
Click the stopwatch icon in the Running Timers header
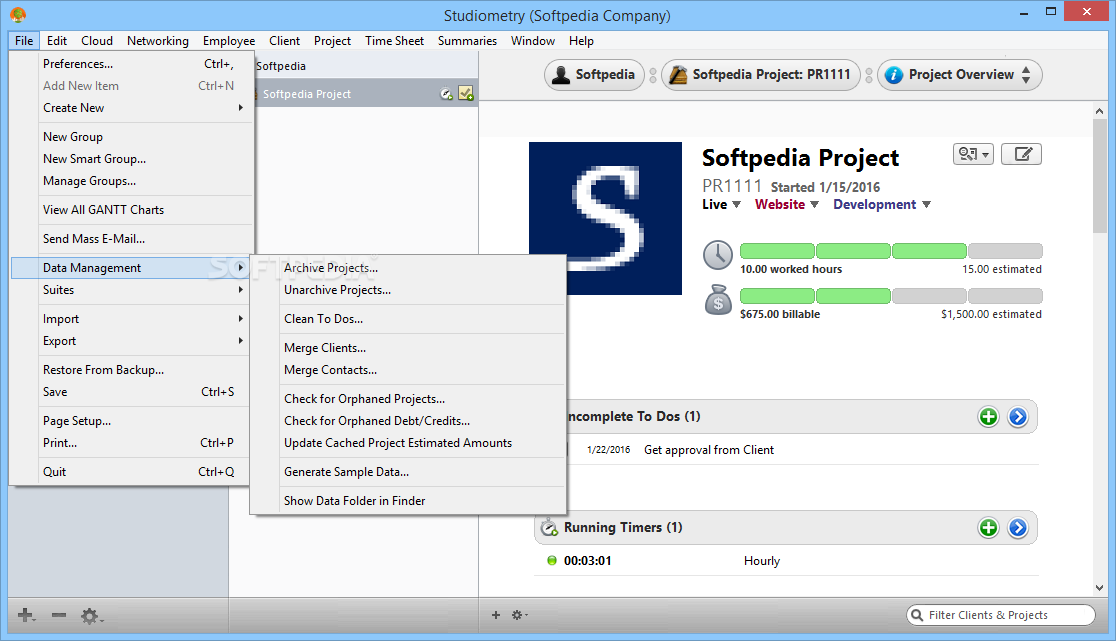(549, 527)
